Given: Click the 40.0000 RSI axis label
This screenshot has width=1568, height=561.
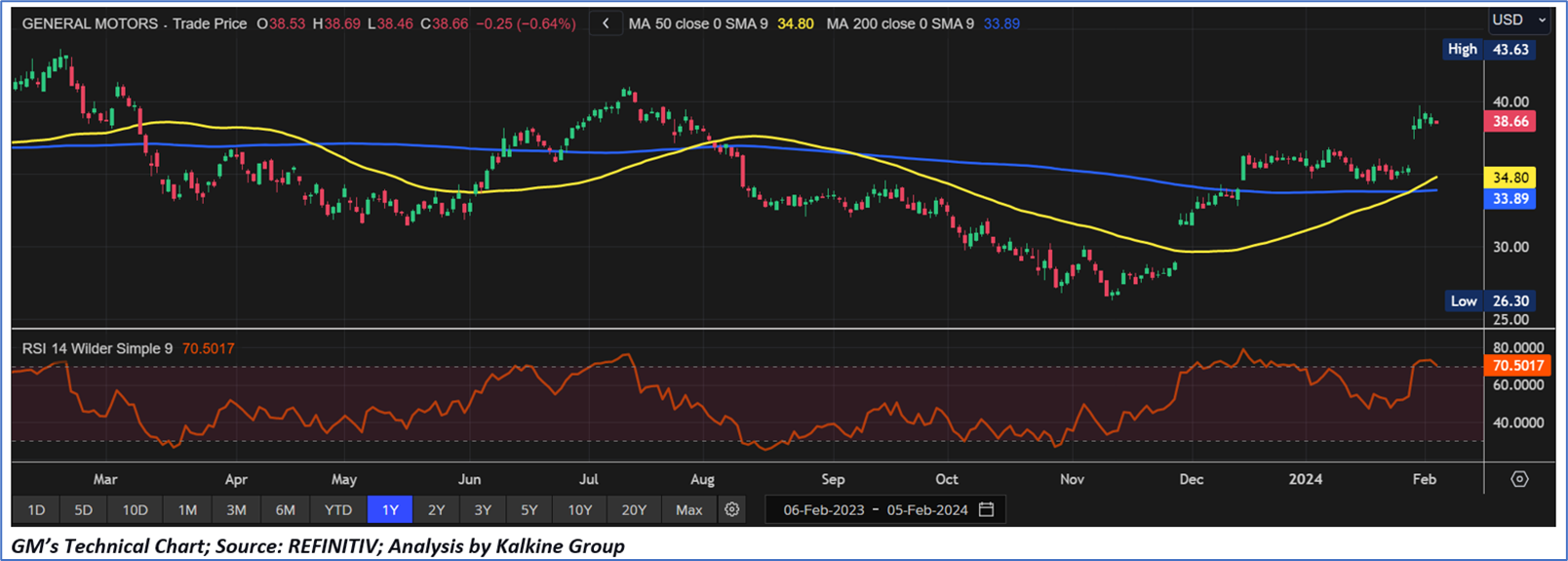Looking at the screenshot, I should point(1518,422).
